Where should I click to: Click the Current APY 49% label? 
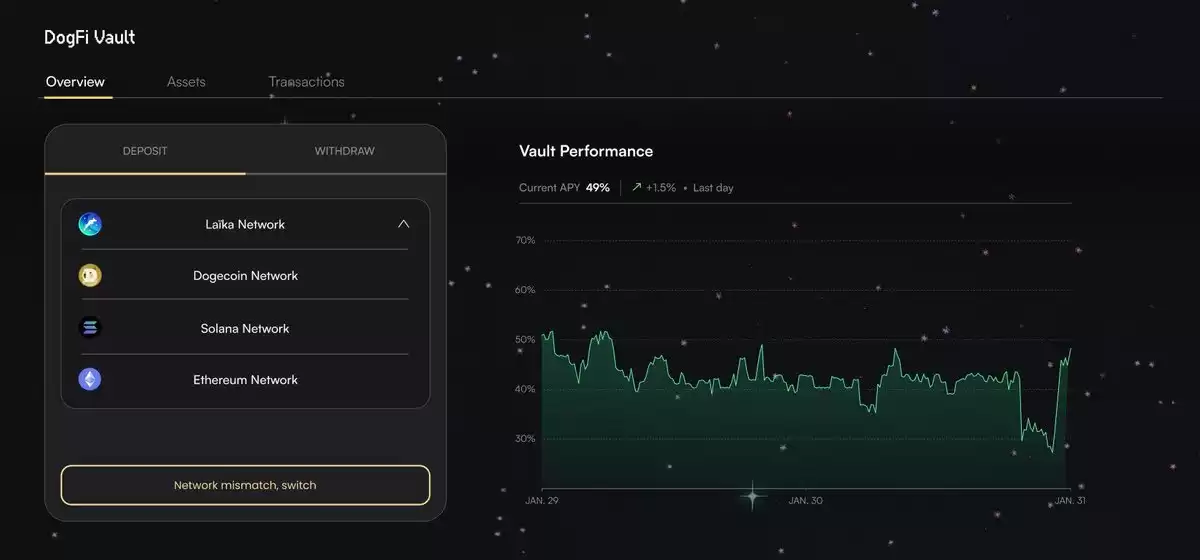564,187
